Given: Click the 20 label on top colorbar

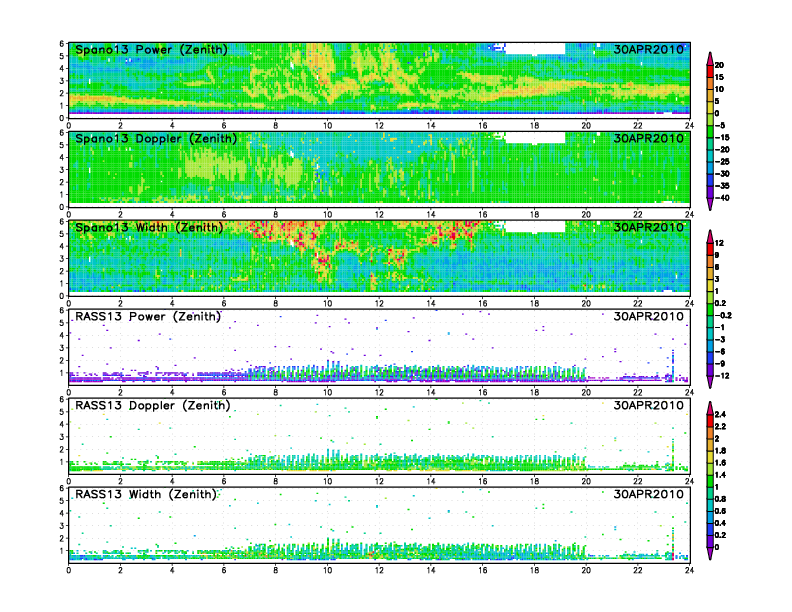Looking at the screenshot, I should [719, 65].
